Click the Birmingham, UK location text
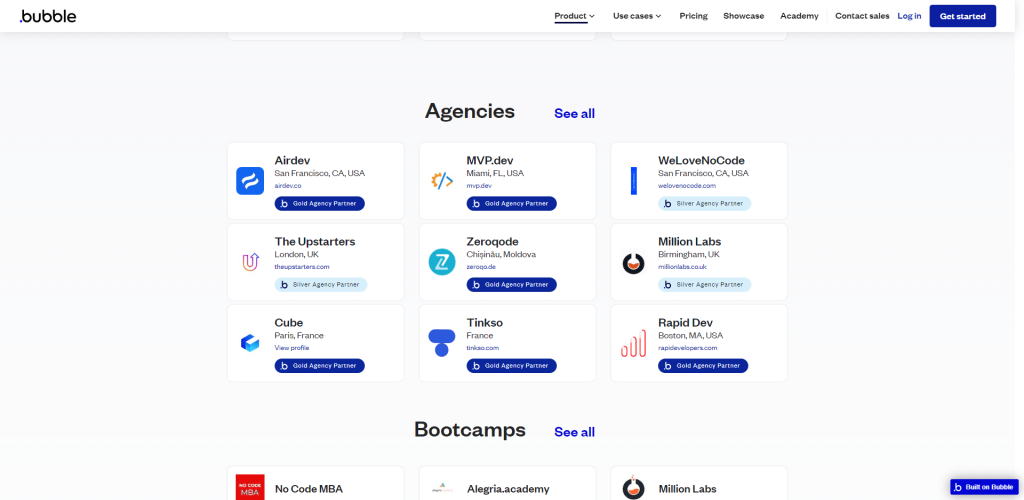Image resolution: width=1024 pixels, height=500 pixels. coord(688,255)
